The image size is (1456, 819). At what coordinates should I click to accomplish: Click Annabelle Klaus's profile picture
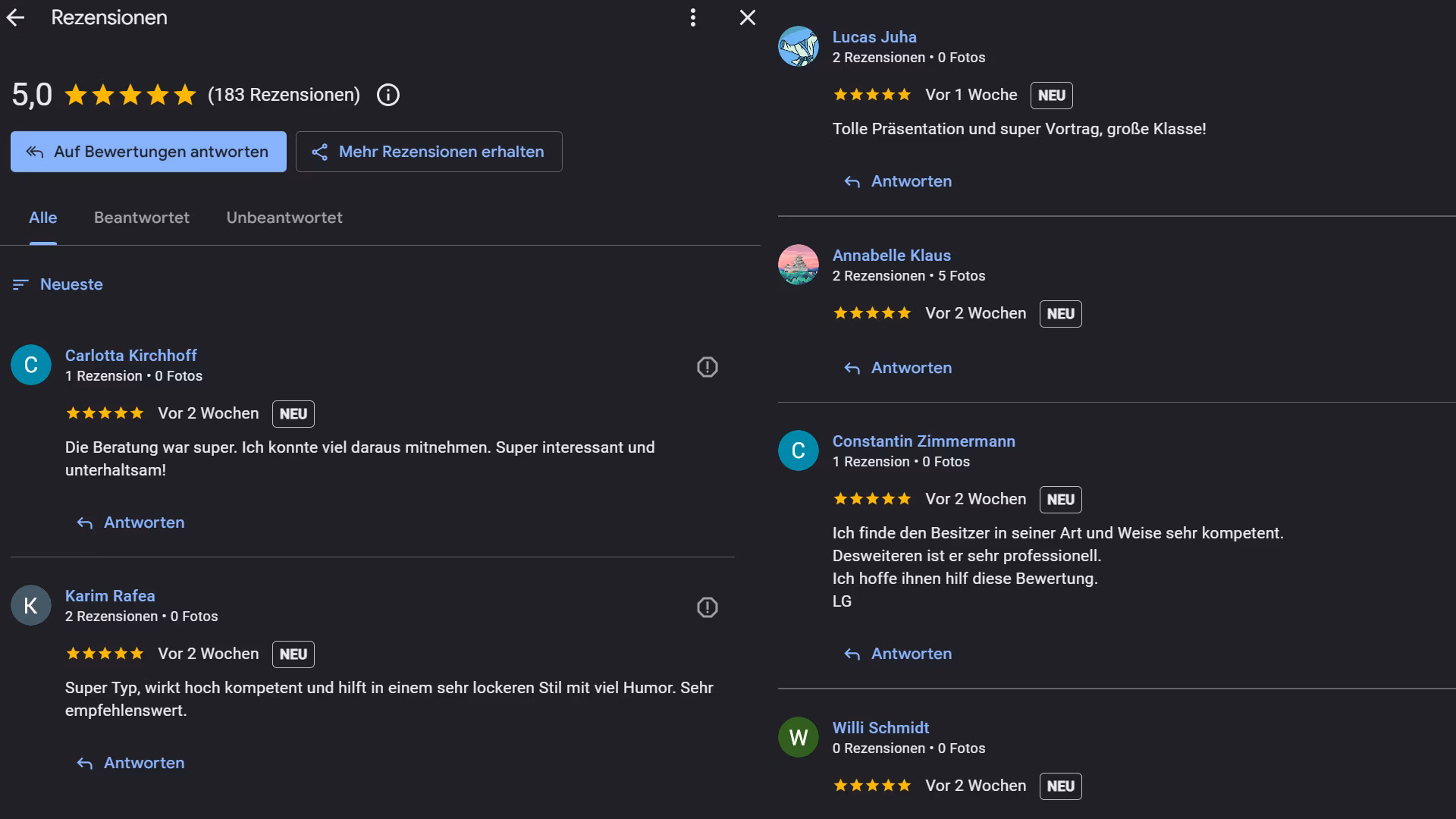pyautogui.click(x=798, y=265)
